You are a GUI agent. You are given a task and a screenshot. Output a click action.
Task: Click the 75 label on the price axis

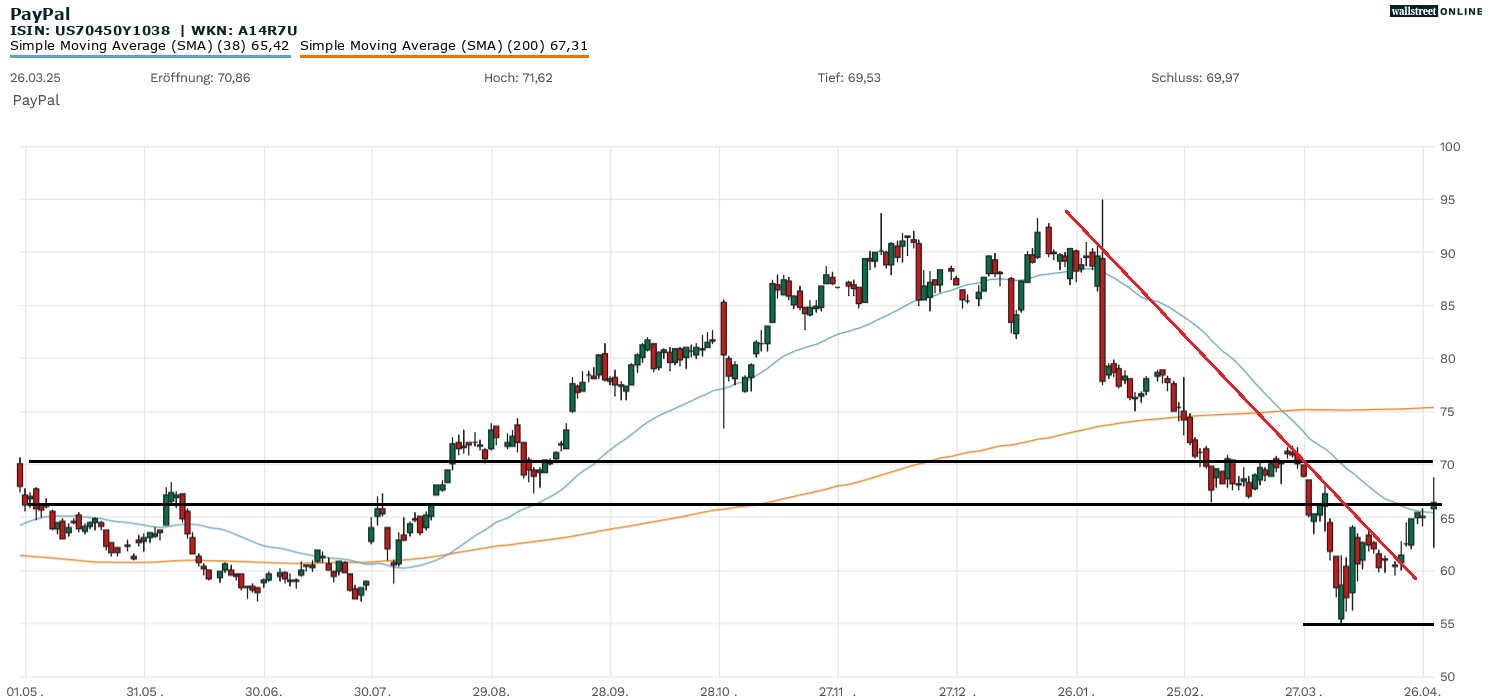tap(1447, 412)
